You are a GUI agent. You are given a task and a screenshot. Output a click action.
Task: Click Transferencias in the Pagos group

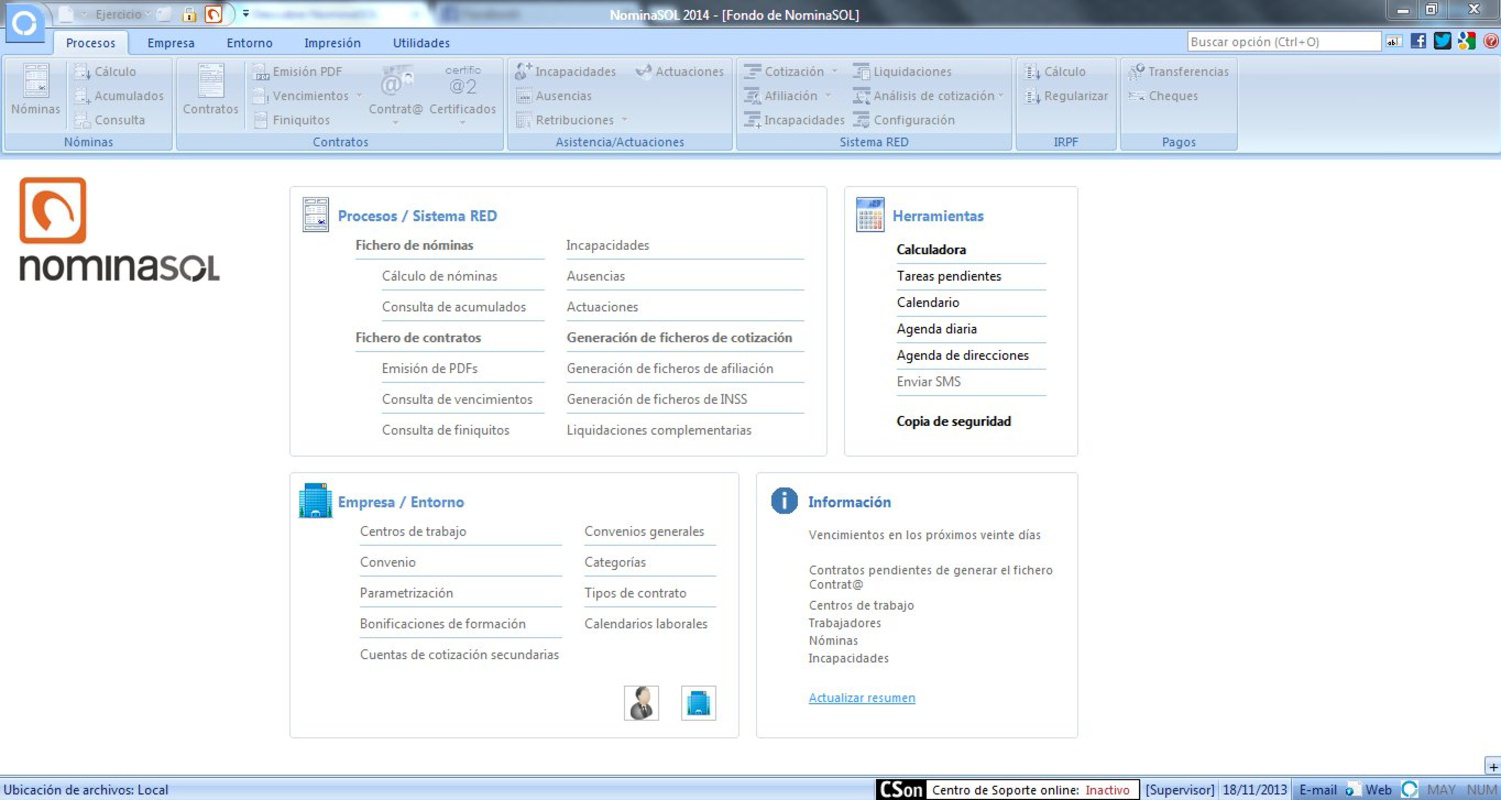pos(1178,72)
